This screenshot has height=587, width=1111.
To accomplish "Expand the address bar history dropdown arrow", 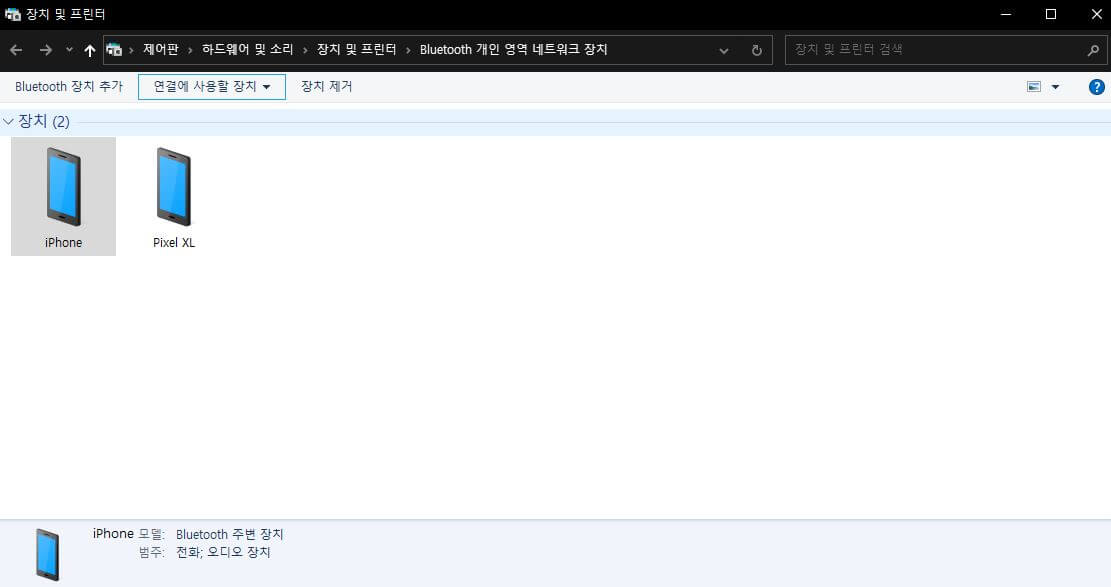I will pyautogui.click(x=723, y=49).
